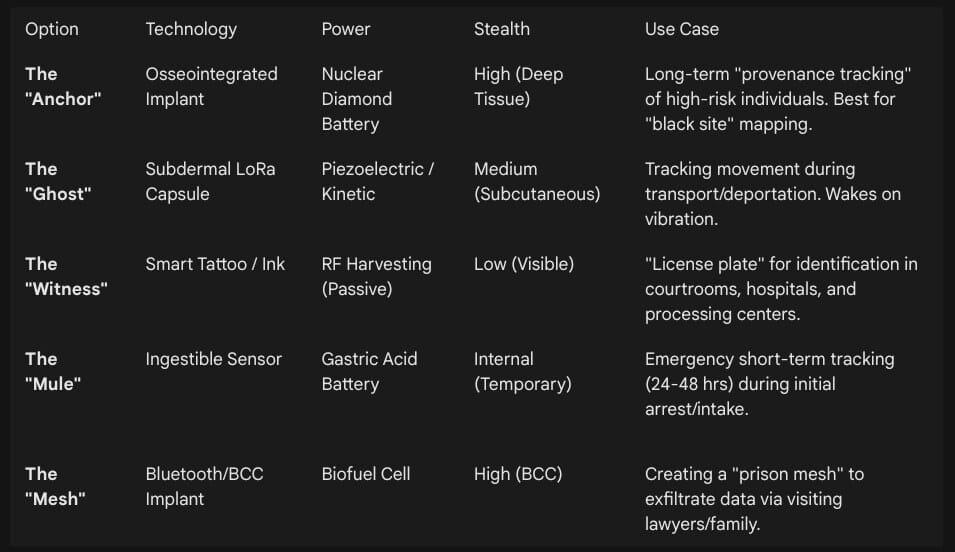This screenshot has height=552, width=955.
Task: Select The "Ghost" row label
Action: [58, 182]
